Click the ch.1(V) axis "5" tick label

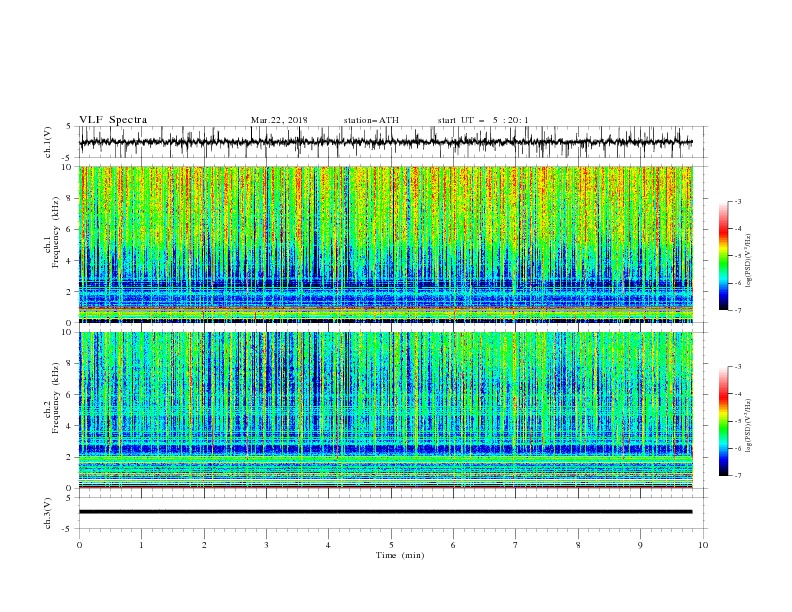69,126
